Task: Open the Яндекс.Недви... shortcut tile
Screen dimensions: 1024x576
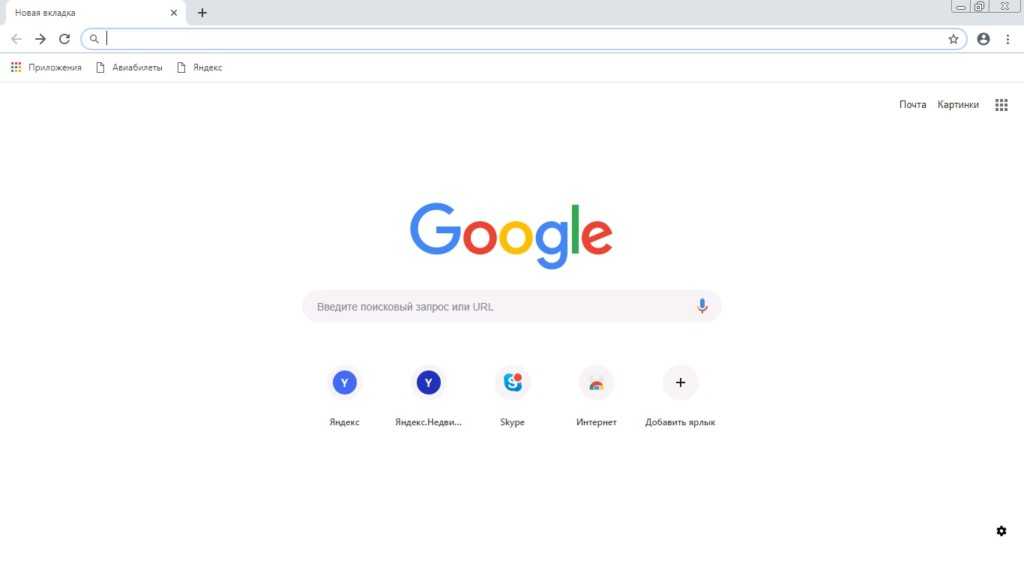Action: click(428, 396)
